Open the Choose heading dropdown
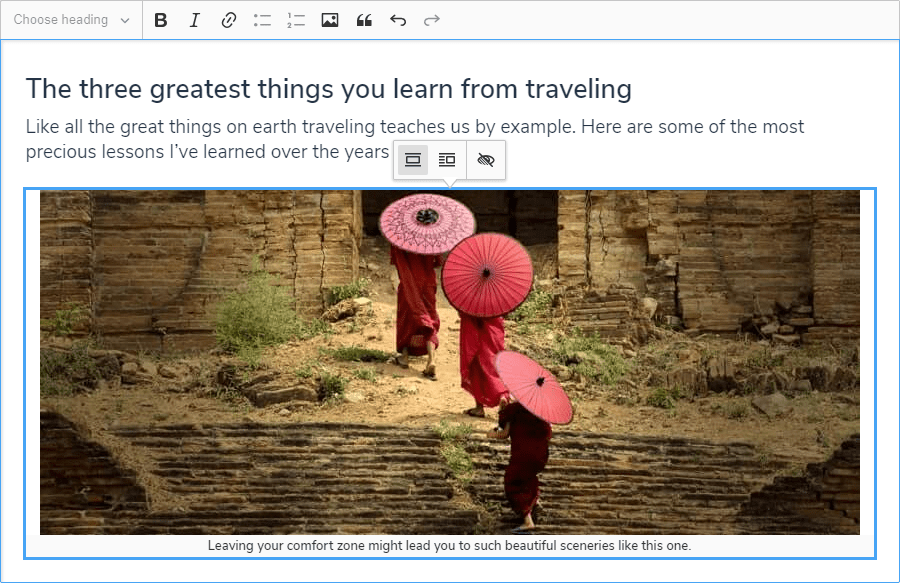Screen dimensions: 900x583 click(71, 20)
